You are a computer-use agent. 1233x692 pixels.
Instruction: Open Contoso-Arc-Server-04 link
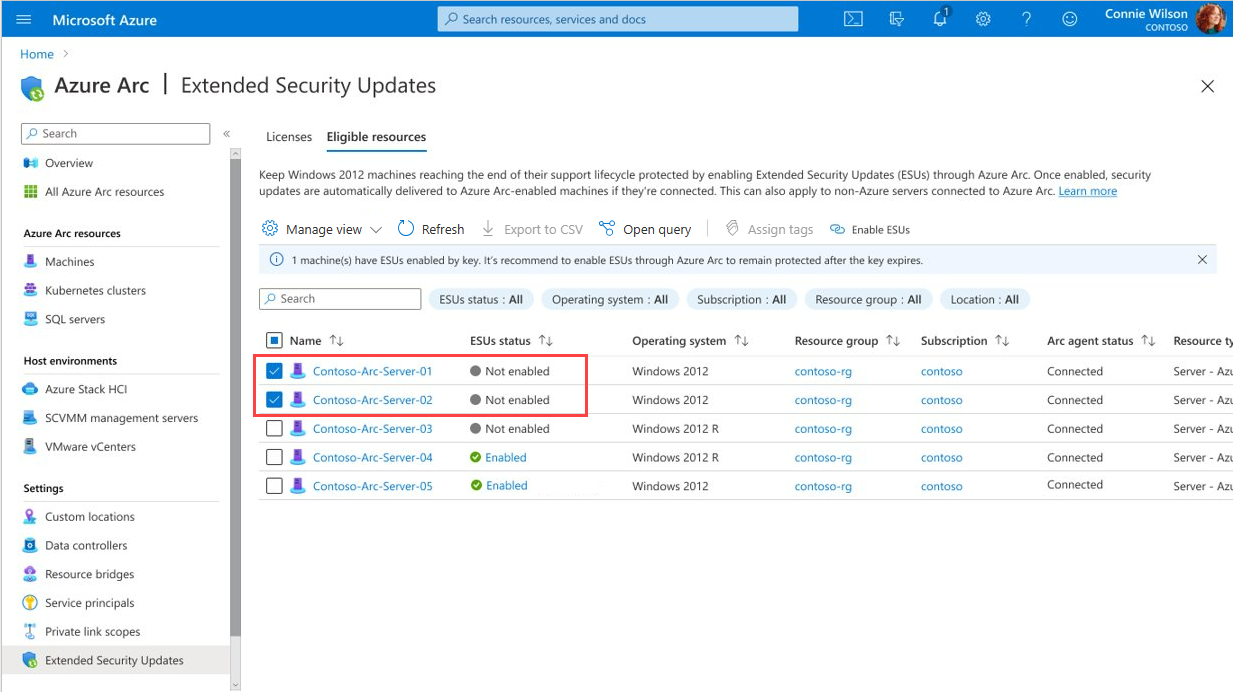(x=372, y=457)
